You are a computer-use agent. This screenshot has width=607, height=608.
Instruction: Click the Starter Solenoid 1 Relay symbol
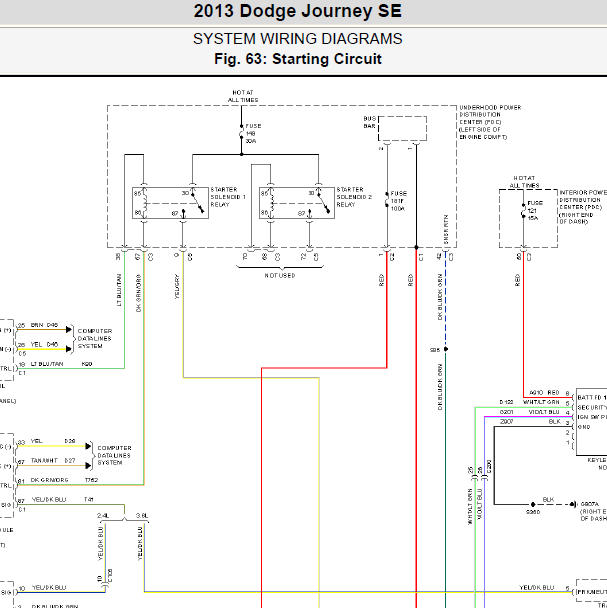(170, 203)
